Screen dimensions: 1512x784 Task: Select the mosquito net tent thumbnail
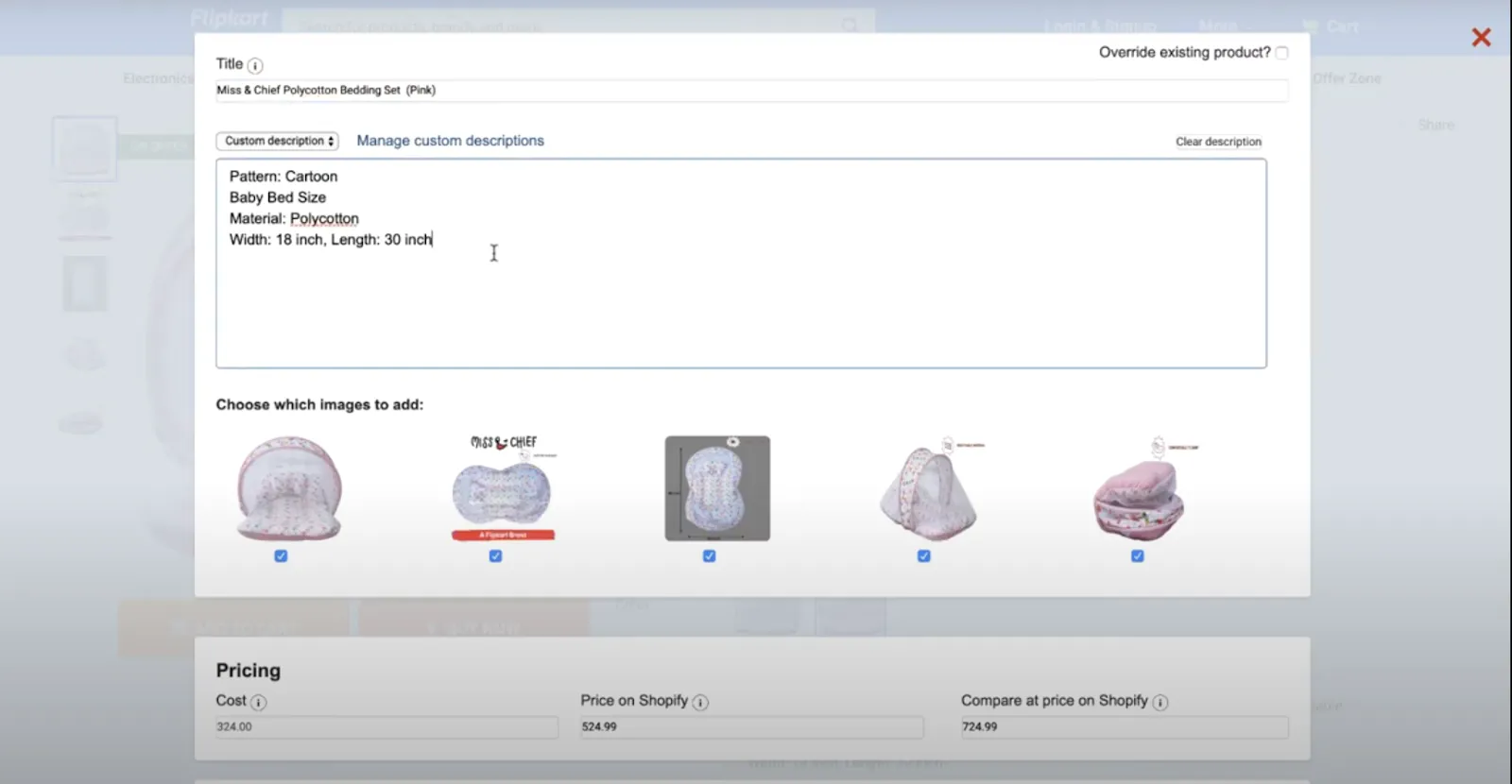tap(931, 488)
